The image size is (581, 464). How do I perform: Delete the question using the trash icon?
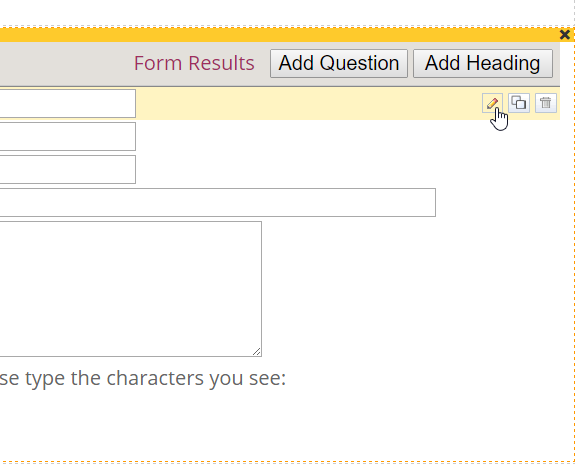(545, 103)
